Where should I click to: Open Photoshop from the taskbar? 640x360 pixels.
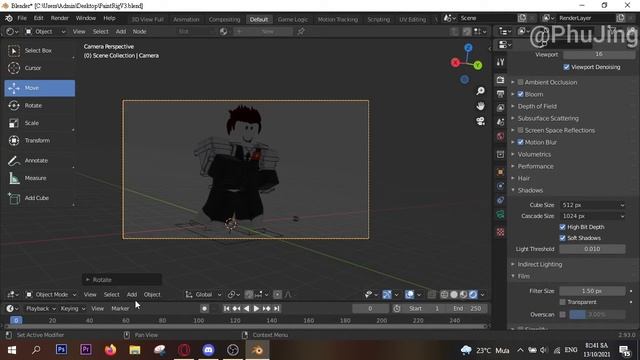point(61,350)
